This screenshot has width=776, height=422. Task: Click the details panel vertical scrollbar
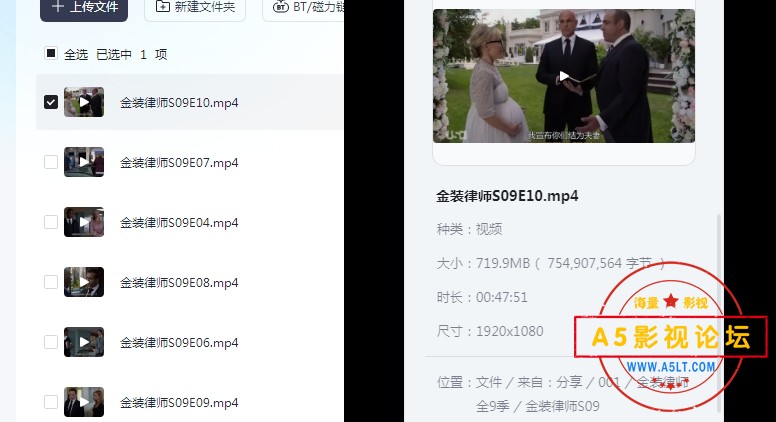coord(719,312)
